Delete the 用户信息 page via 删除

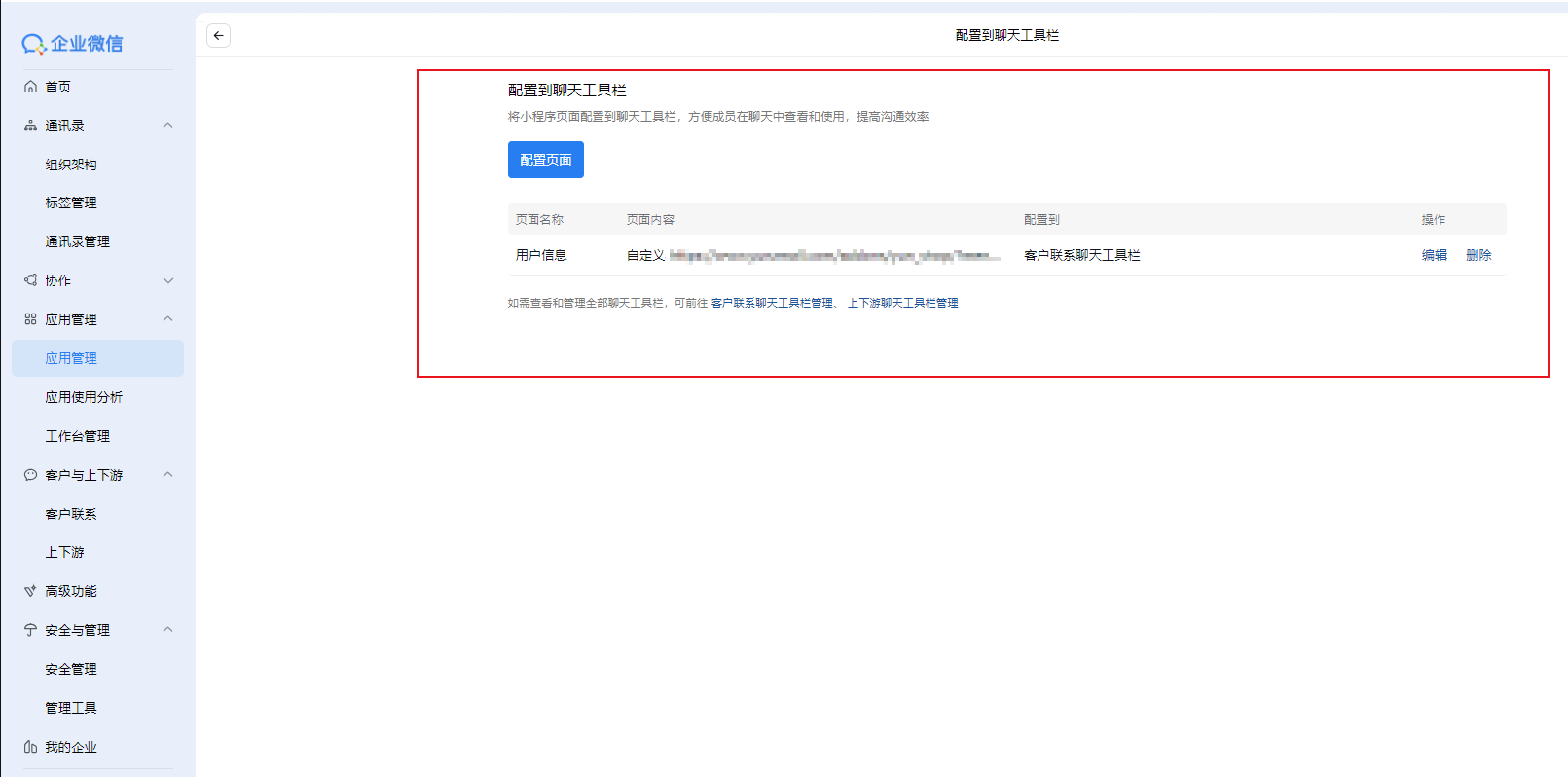[x=1478, y=255]
